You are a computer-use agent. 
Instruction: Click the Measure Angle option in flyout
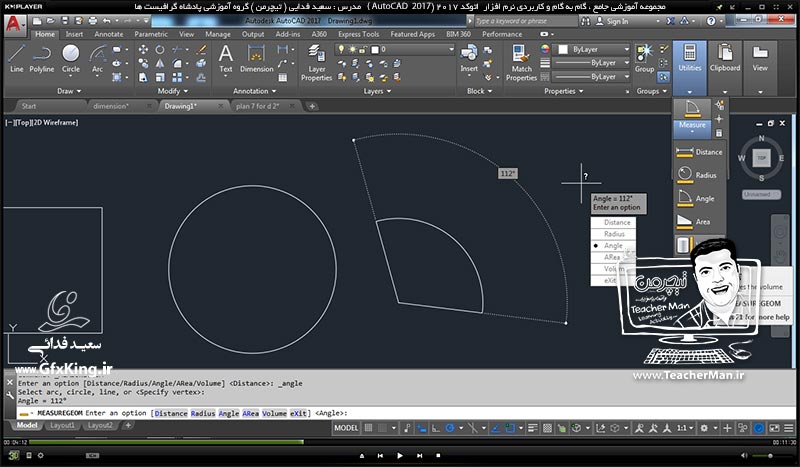point(695,198)
